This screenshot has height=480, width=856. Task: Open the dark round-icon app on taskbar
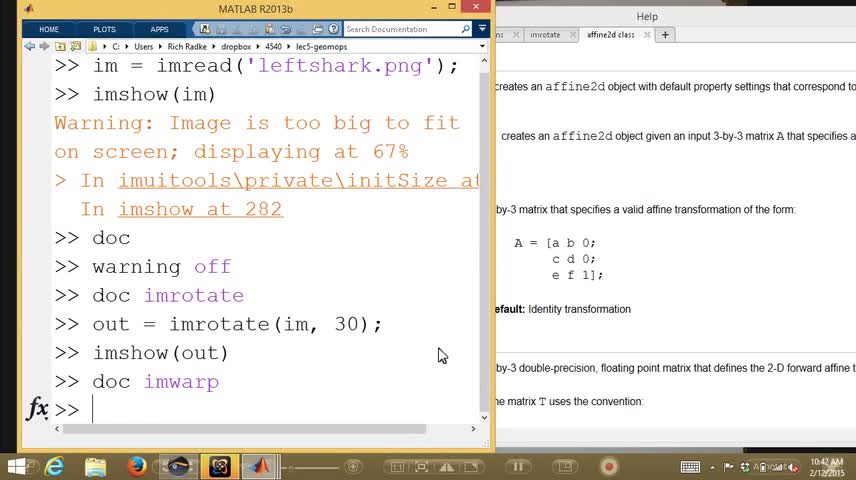(178, 466)
